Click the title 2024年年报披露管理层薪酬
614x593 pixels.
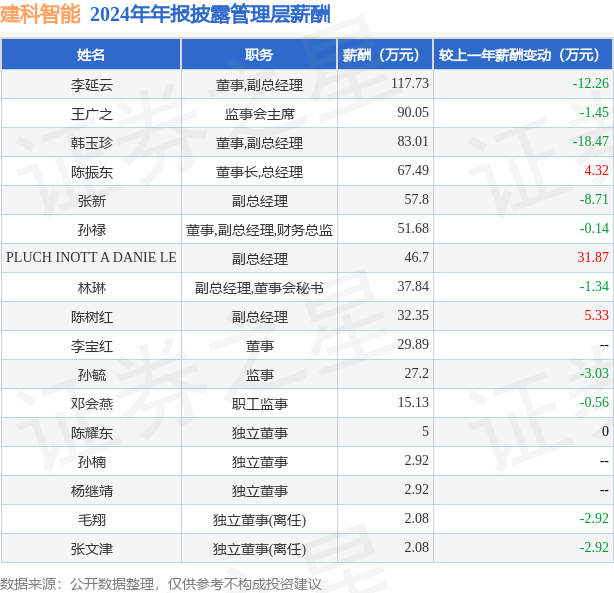210,14
